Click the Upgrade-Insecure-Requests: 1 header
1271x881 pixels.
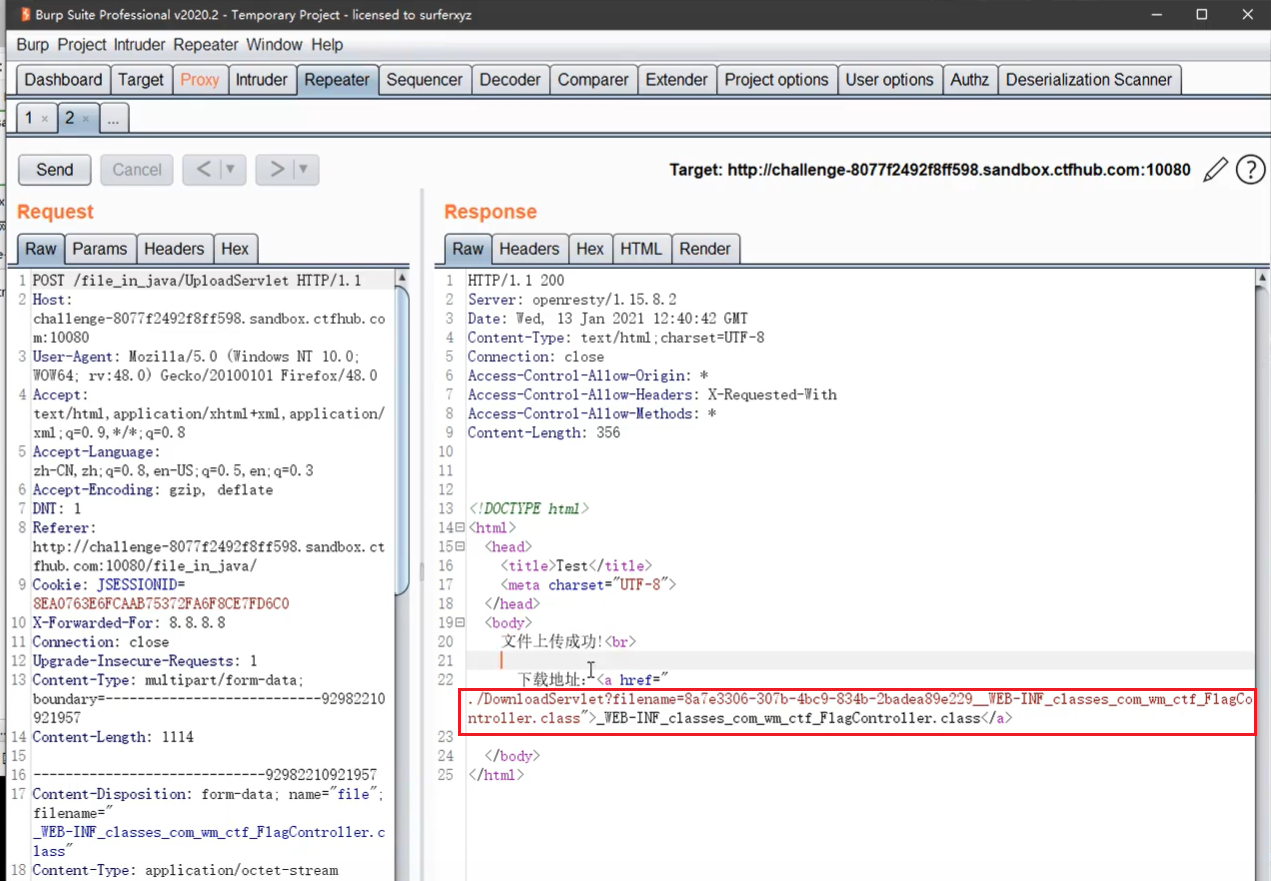(x=145, y=661)
